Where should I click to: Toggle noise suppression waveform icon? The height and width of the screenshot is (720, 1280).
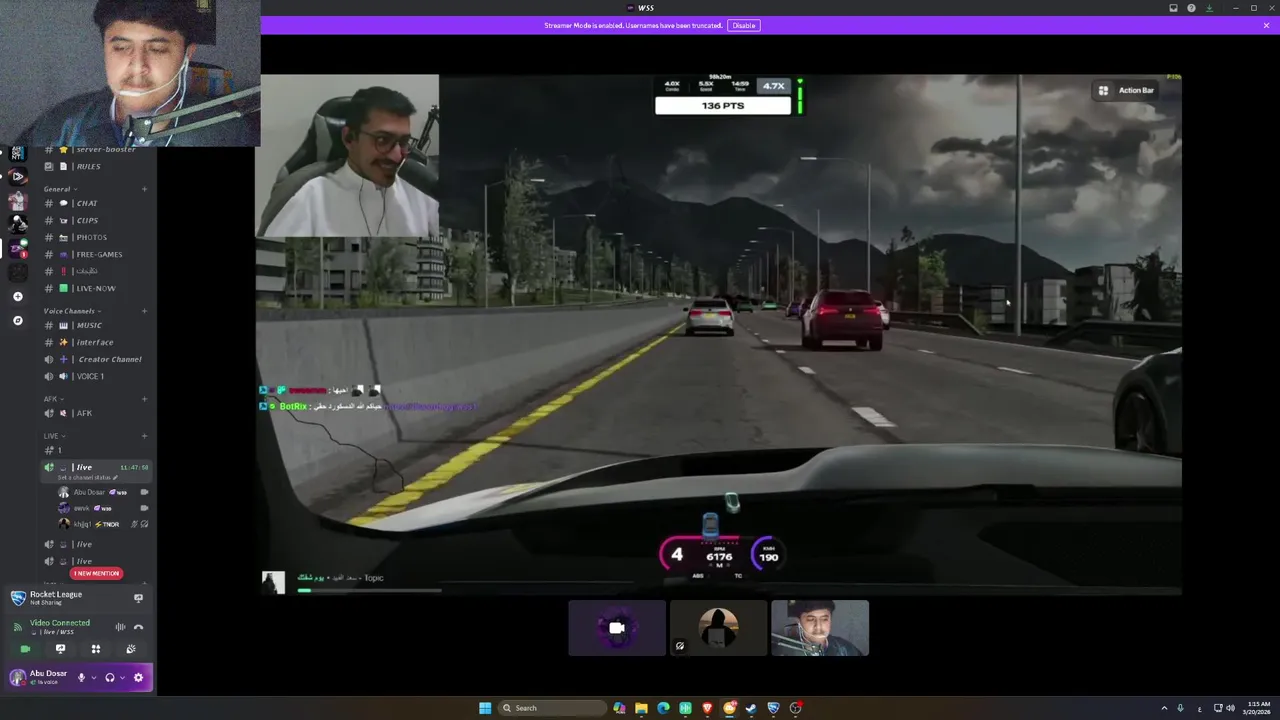point(120,627)
